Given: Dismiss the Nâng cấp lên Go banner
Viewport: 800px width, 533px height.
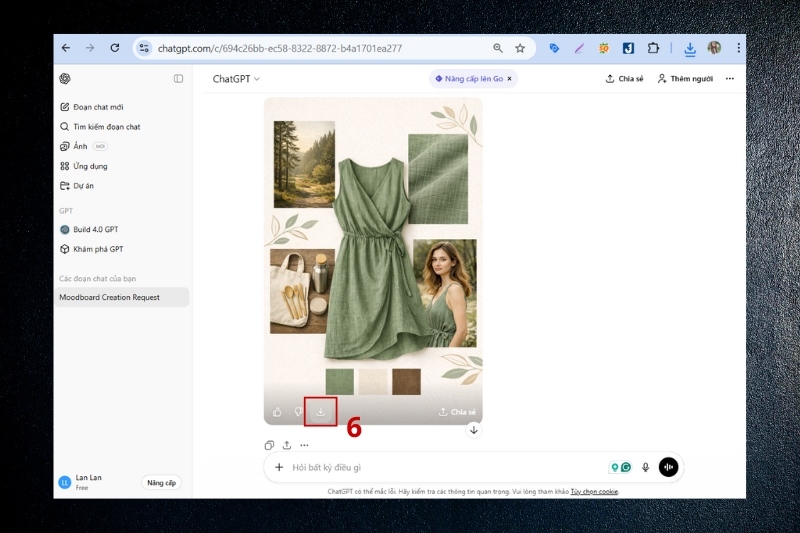Looking at the screenshot, I should pos(509,78).
